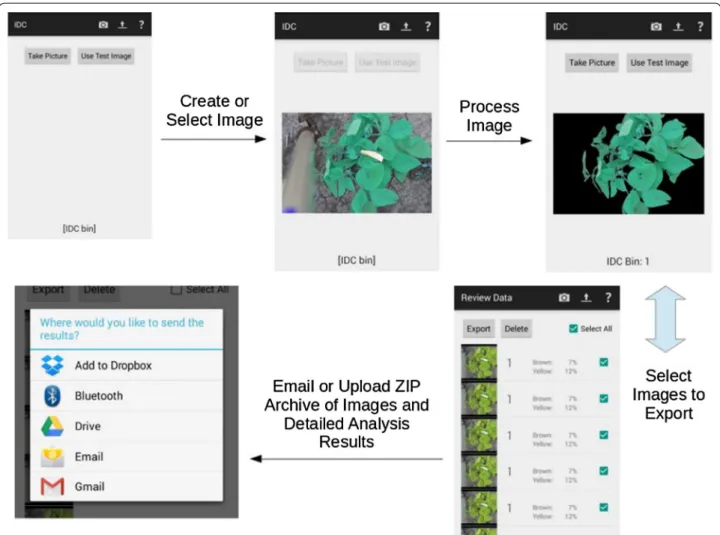Select Gmail in the share dialog
Viewport: 720px width, 535px height.
click(126, 486)
